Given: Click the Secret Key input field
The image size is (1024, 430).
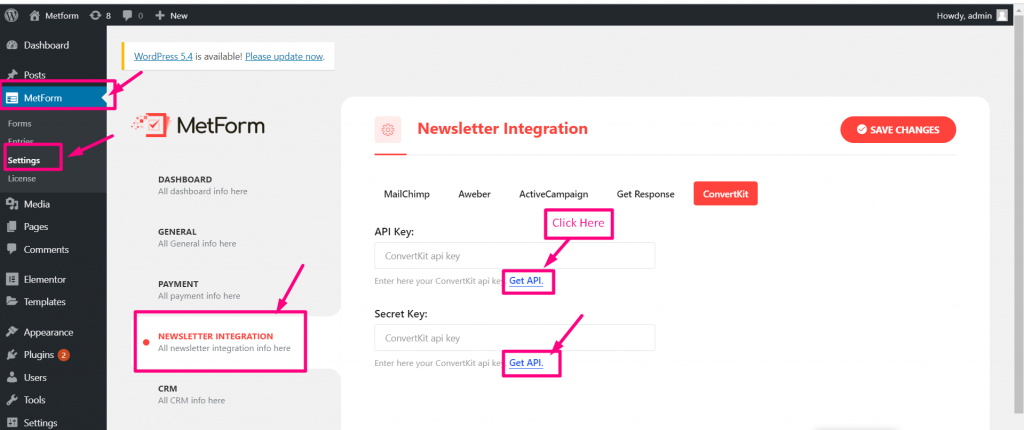Looking at the screenshot, I should (515, 338).
